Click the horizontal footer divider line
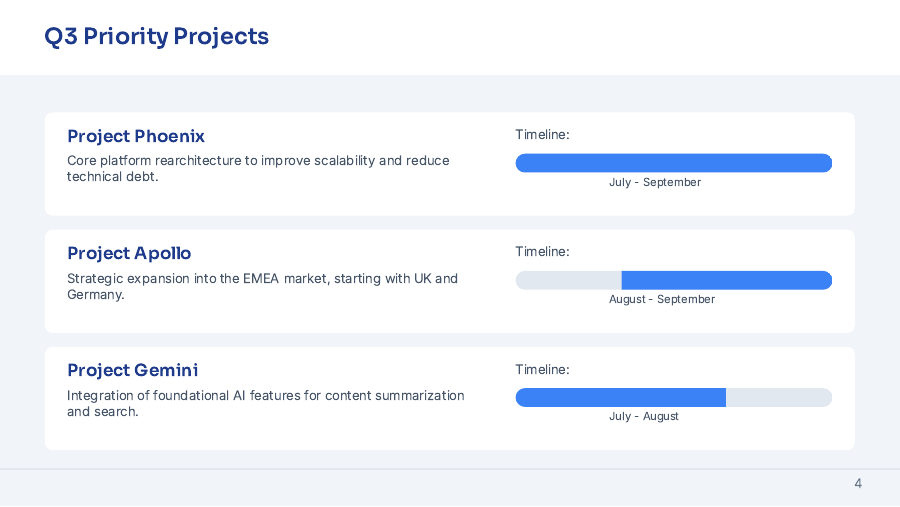The image size is (900, 507). (450, 469)
